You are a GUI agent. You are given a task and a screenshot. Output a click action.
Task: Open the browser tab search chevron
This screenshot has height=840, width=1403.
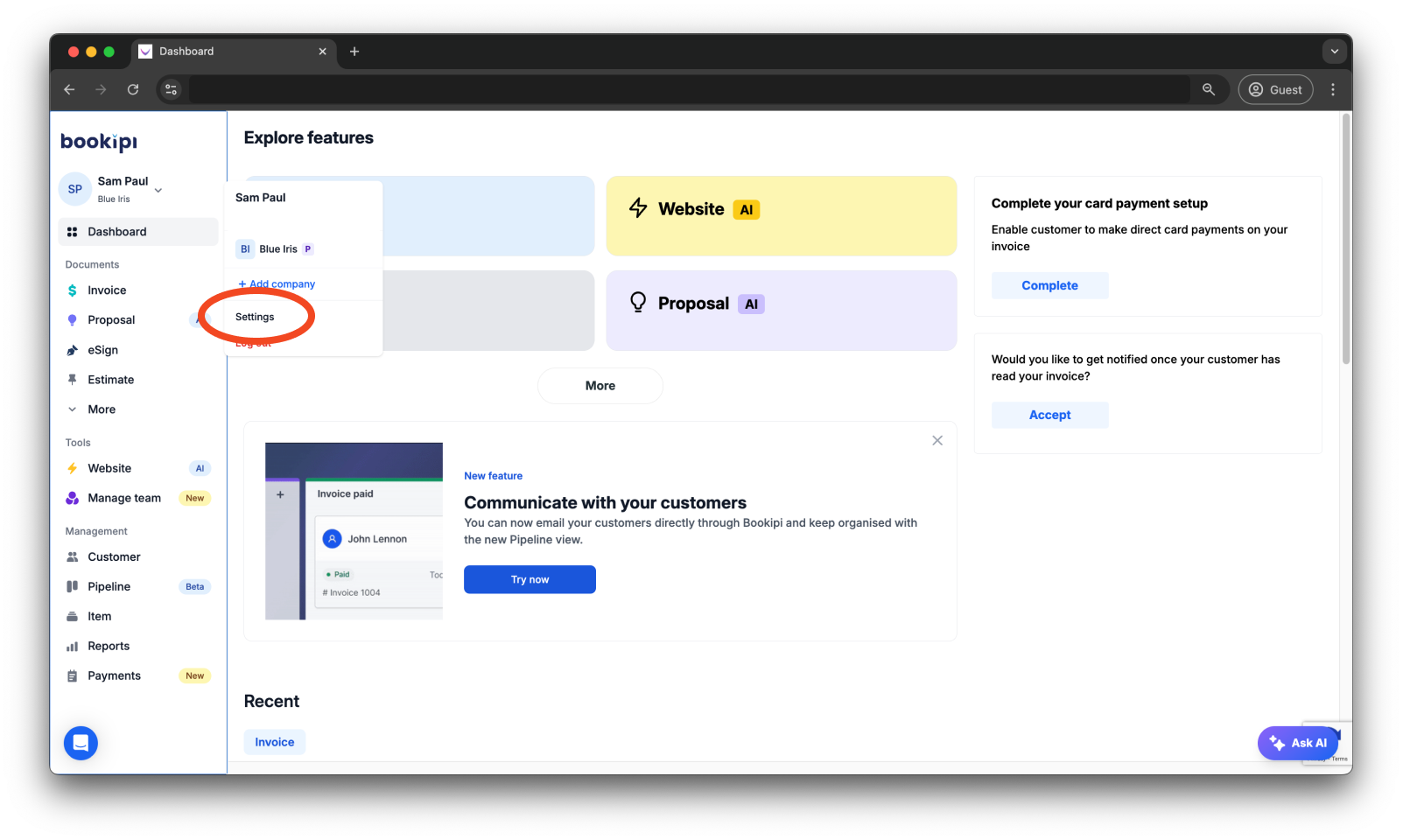tap(1334, 52)
